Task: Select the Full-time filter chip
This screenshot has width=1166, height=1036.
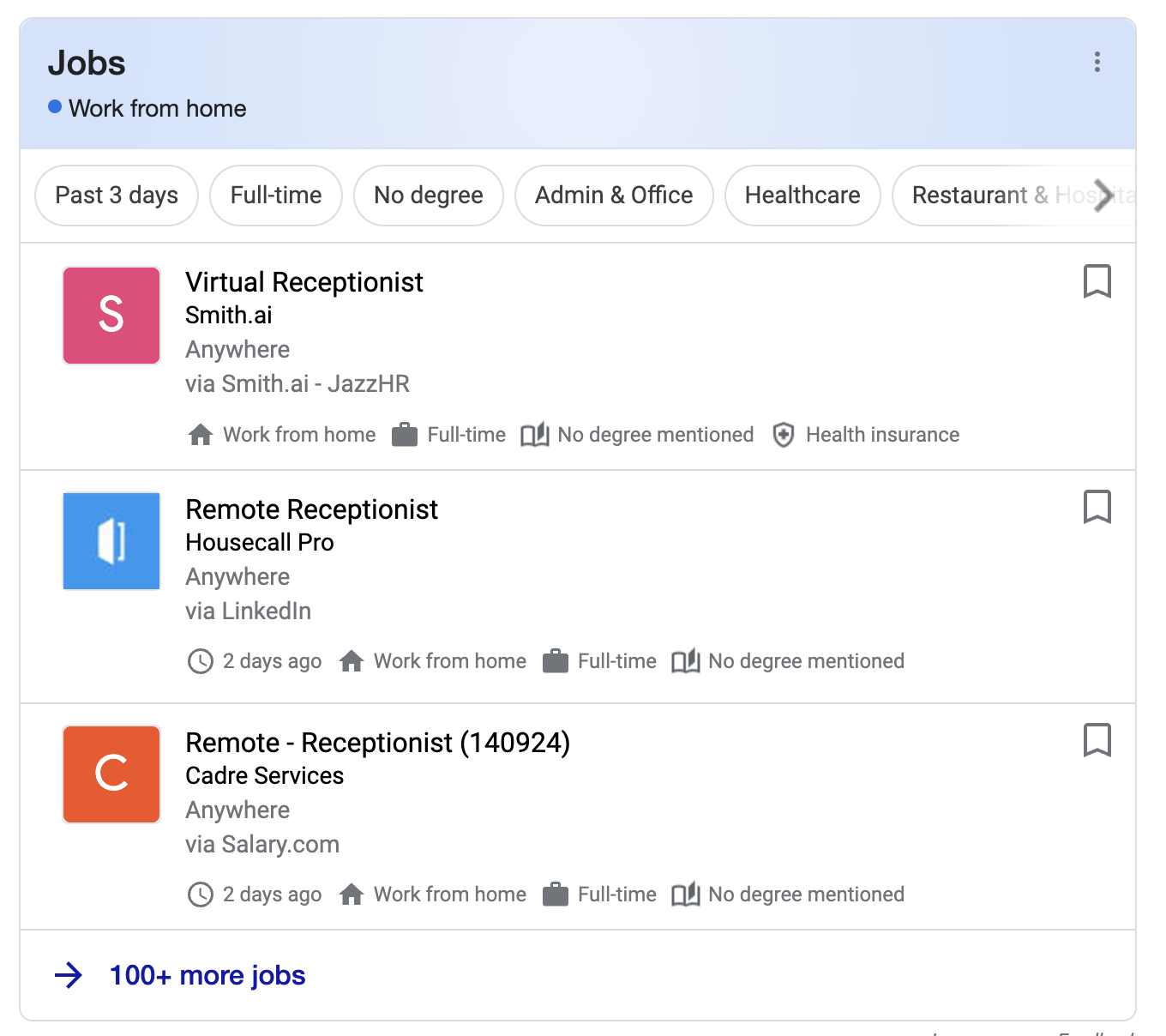Action: (x=276, y=196)
